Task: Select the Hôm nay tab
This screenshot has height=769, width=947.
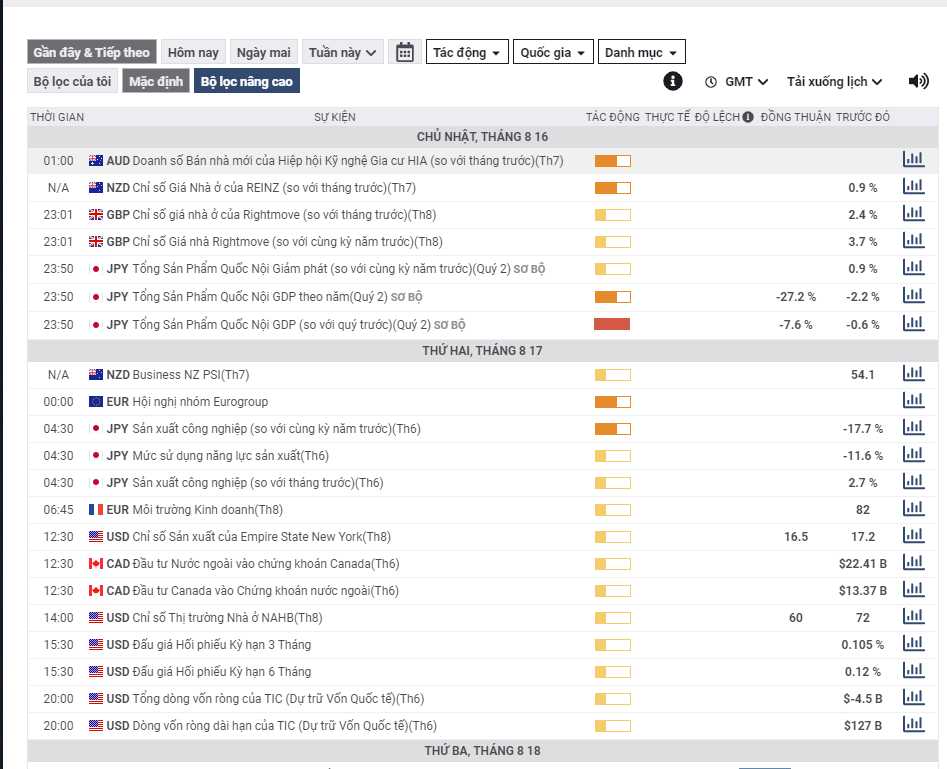Action: pos(193,52)
